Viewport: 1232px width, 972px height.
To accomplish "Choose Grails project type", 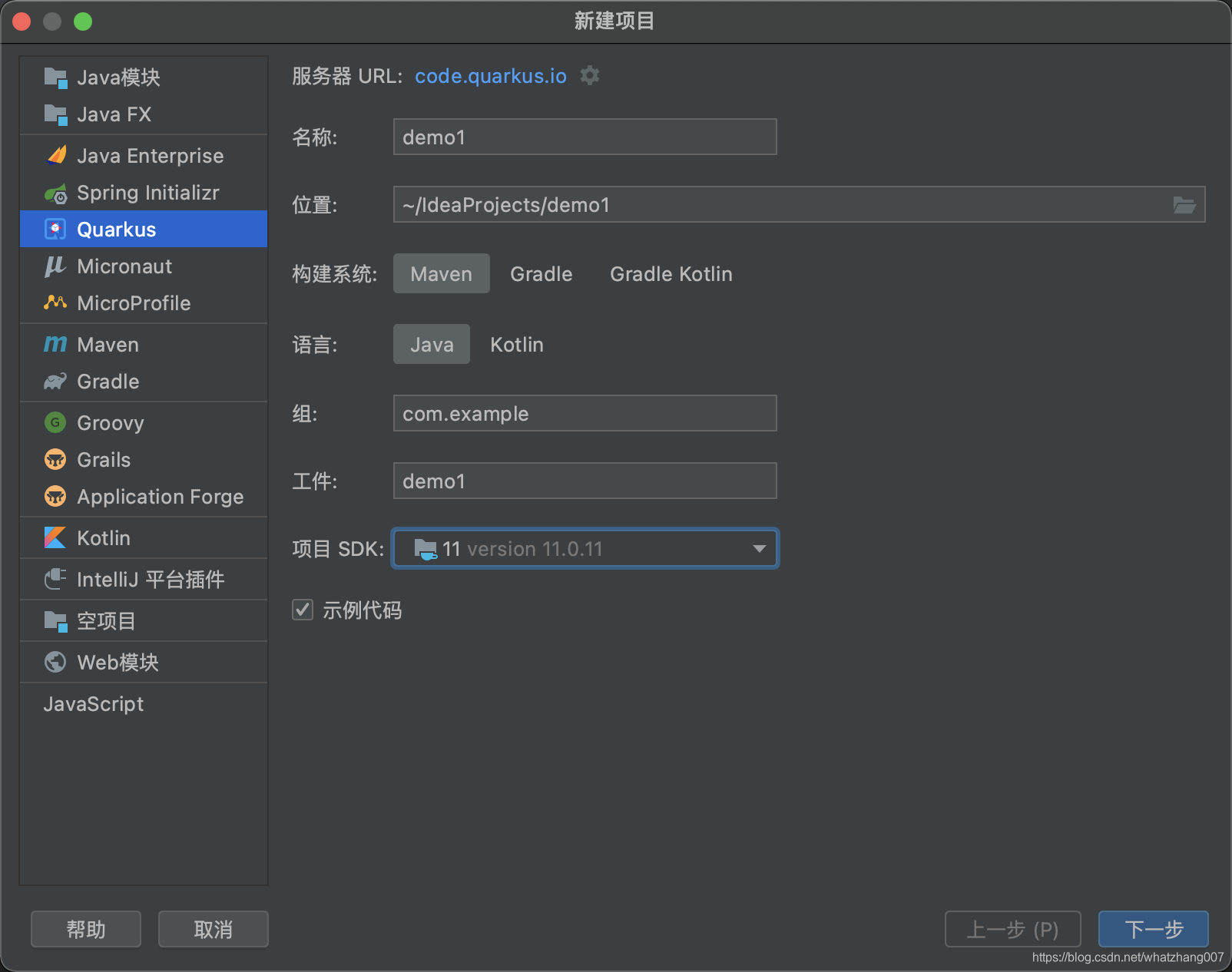I will [144, 460].
